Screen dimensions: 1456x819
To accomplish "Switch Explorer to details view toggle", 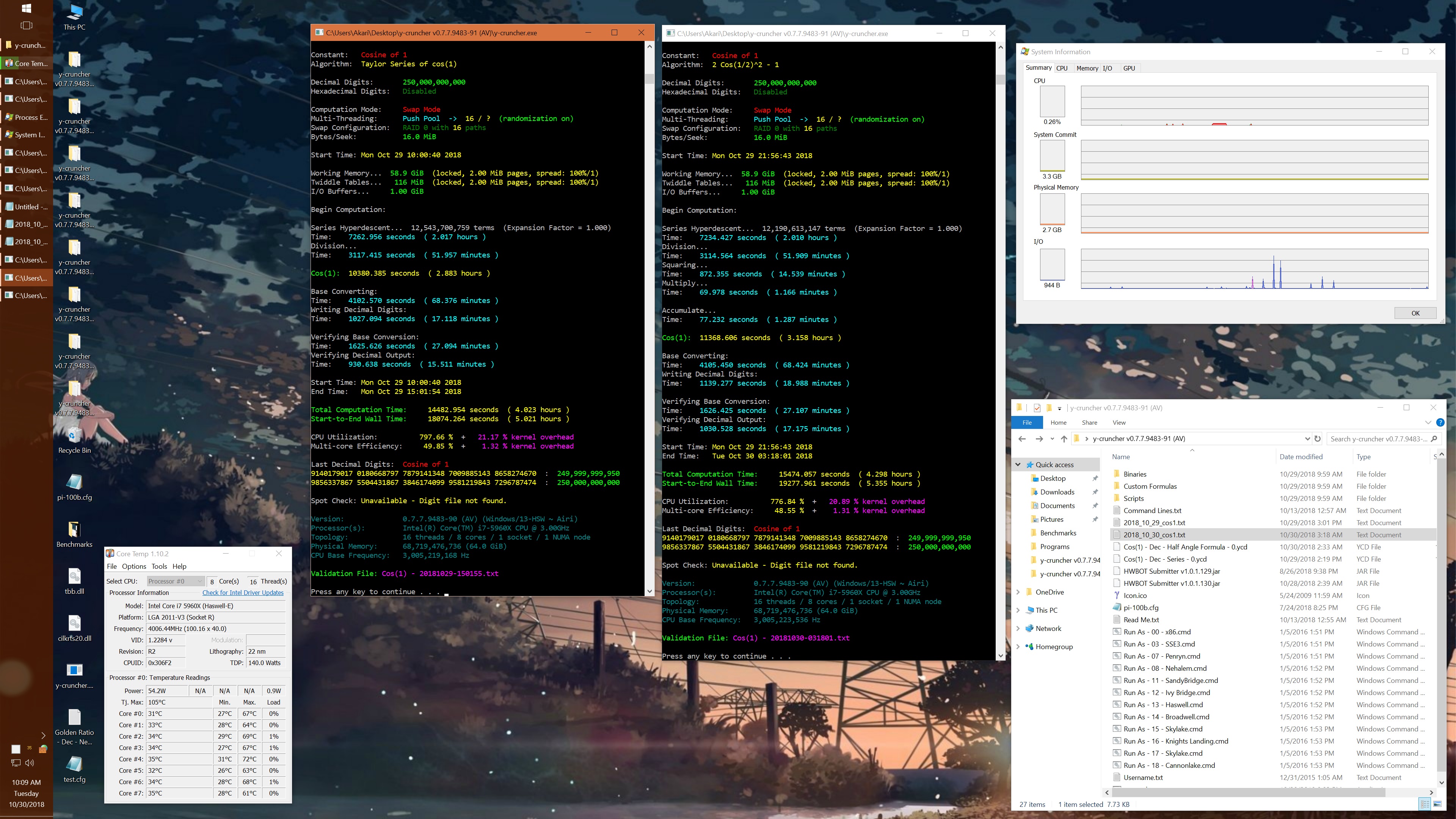I will pyautogui.click(x=1425, y=804).
